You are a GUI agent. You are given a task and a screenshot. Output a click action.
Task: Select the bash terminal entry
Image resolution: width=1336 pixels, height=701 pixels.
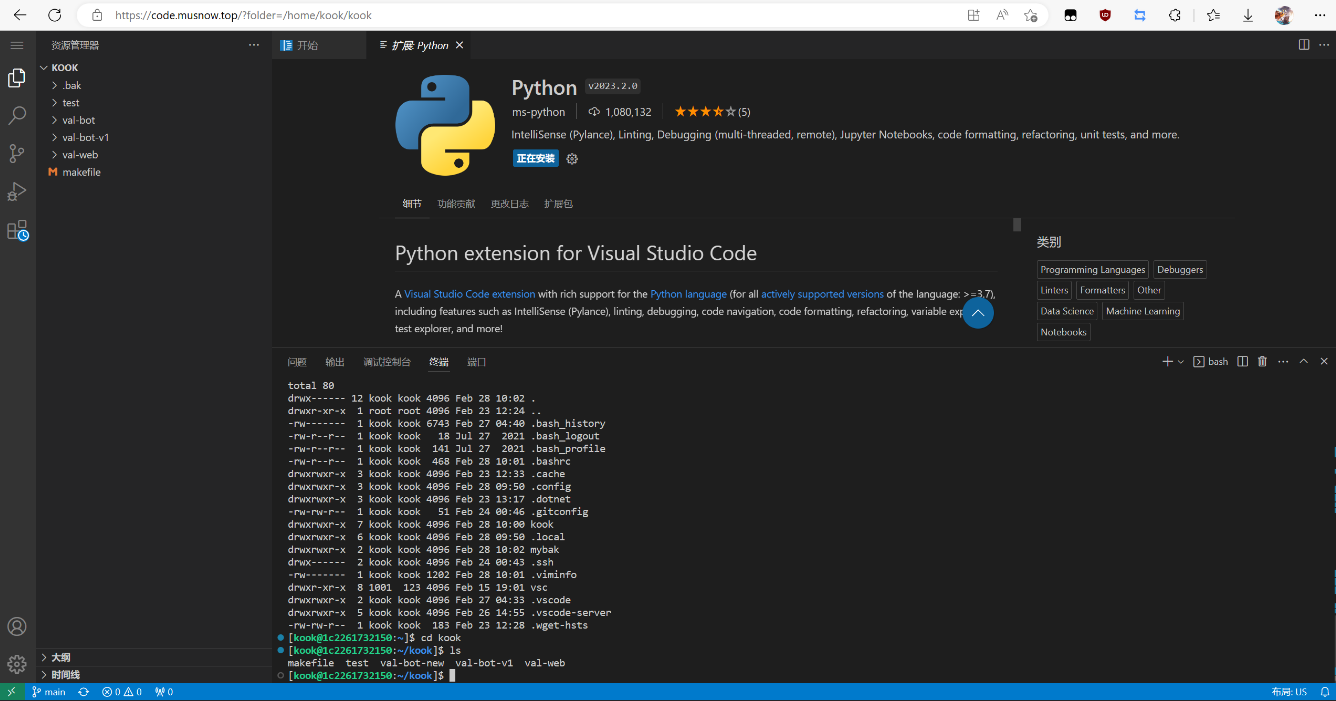tap(1211, 362)
